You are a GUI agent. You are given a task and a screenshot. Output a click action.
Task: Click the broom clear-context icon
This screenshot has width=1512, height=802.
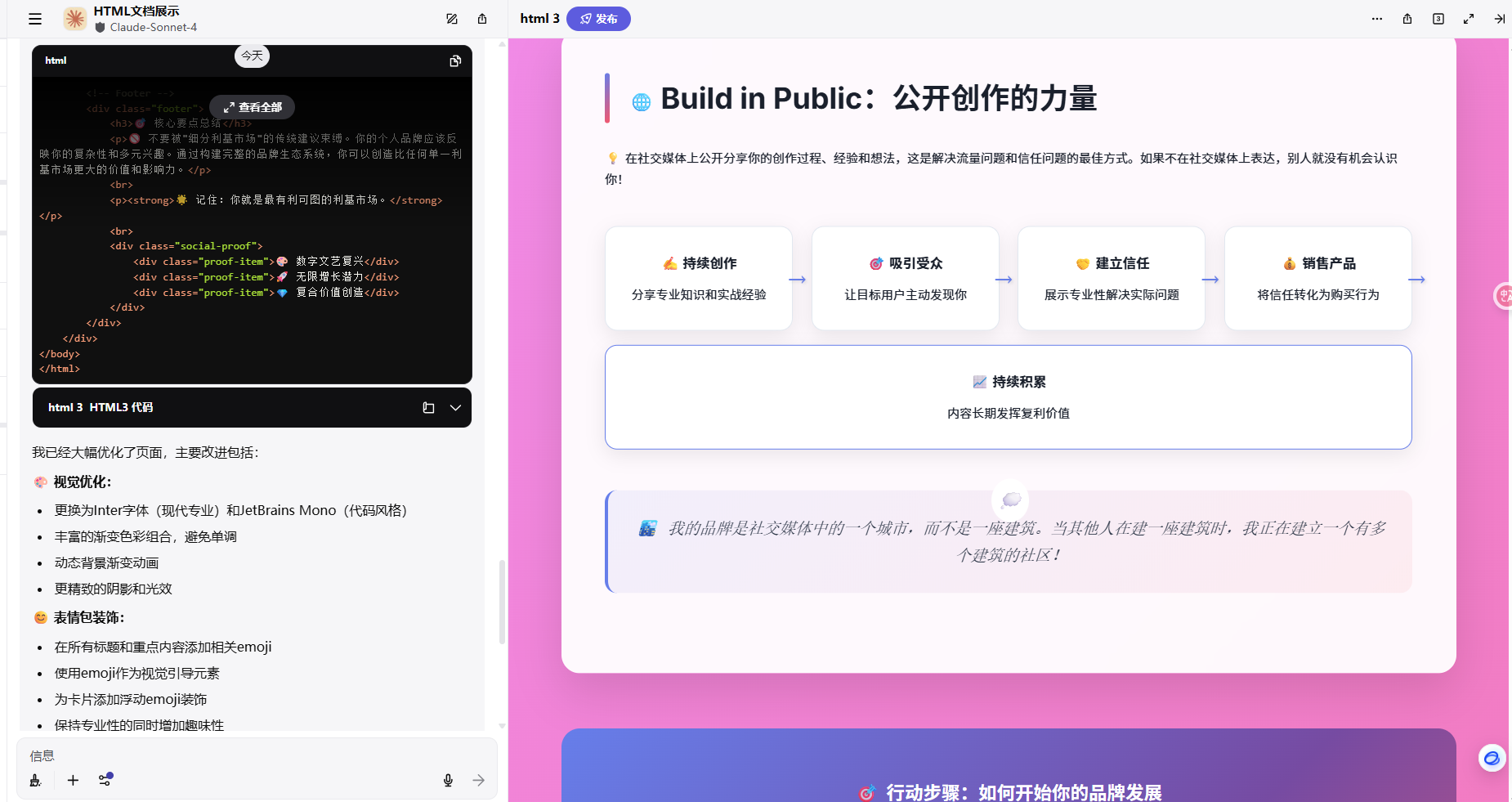(35, 780)
